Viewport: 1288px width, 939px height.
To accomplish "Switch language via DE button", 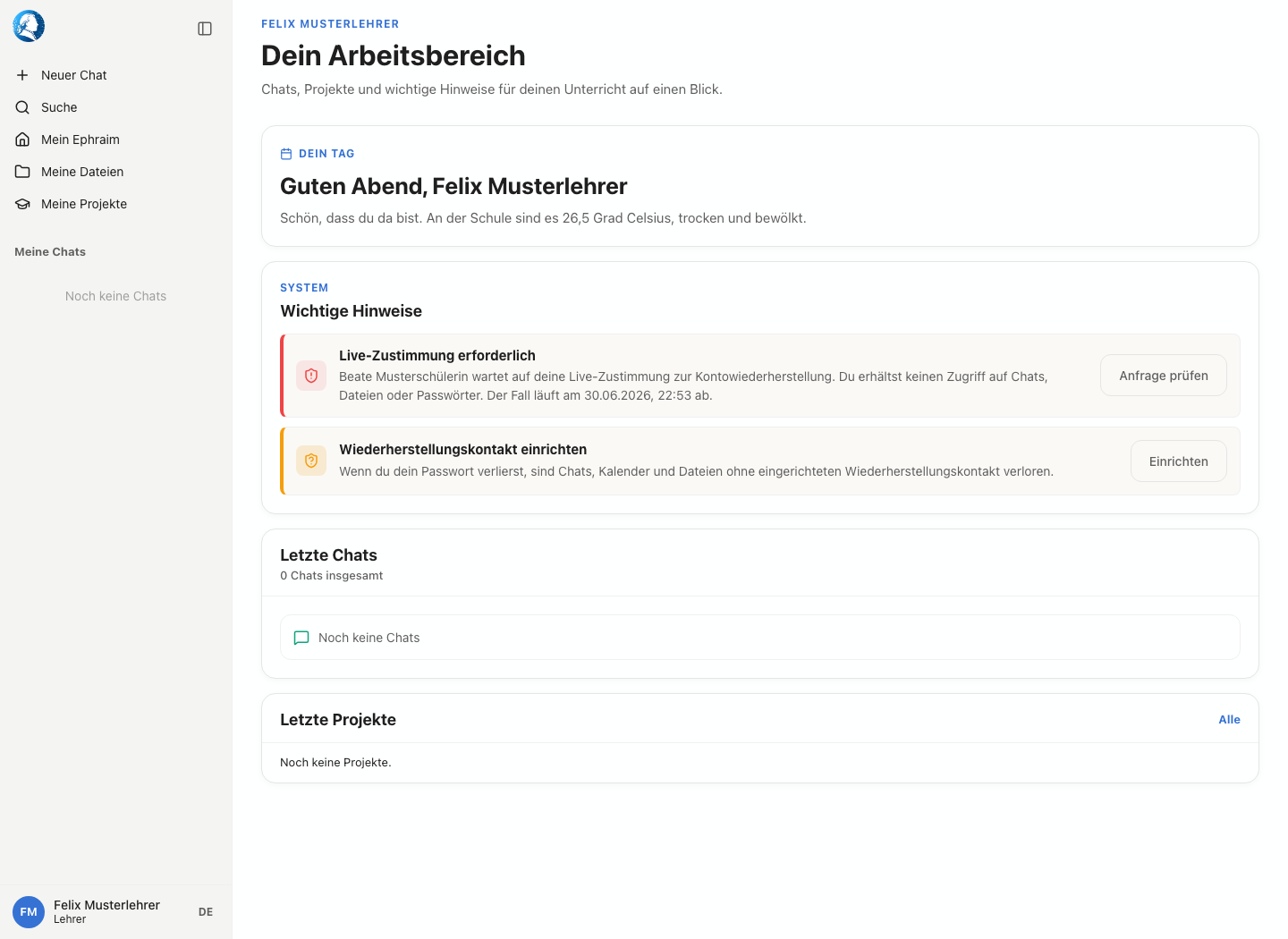I will (206, 912).
